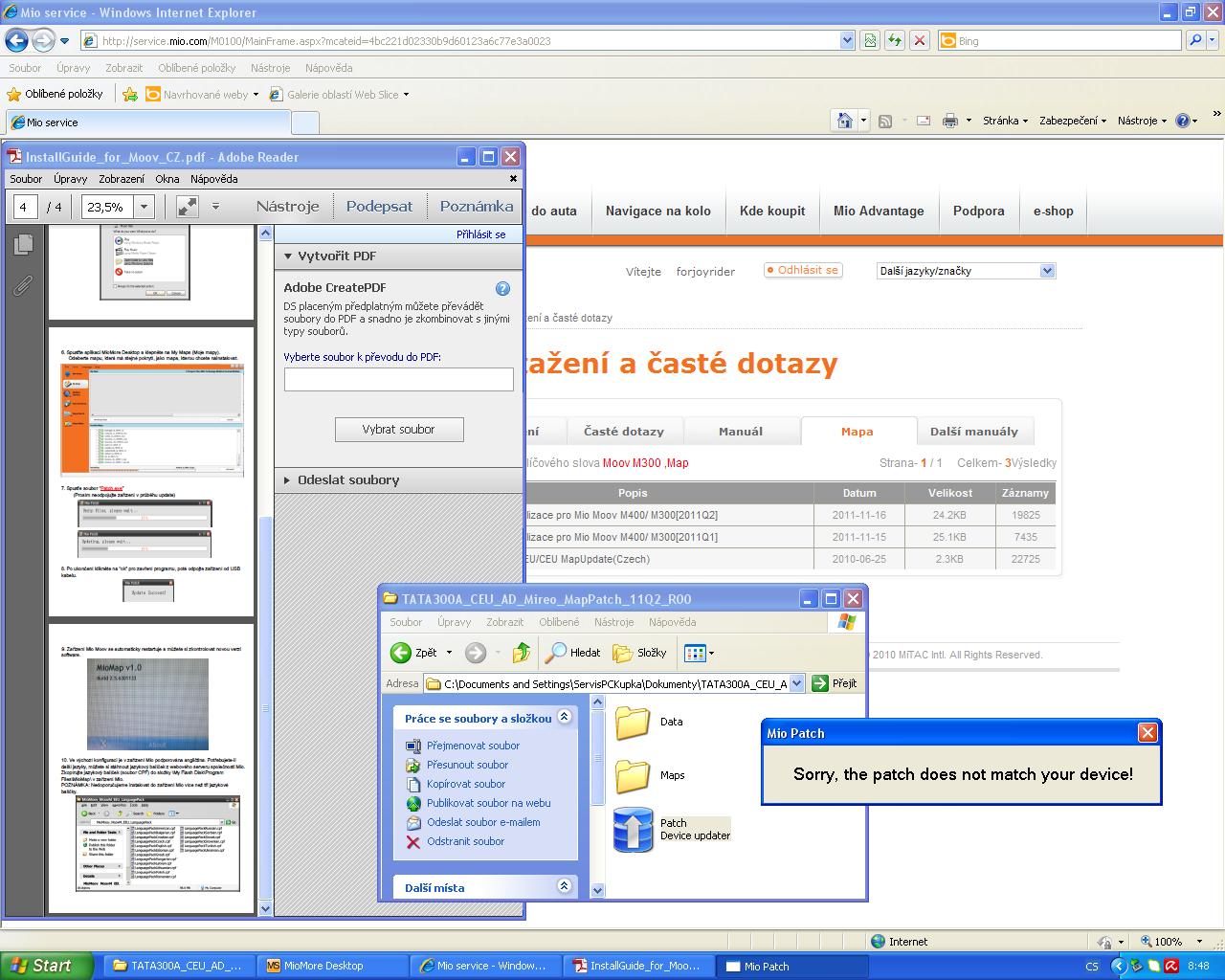Open the Zobrazení menu in Adobe Reader
The image size is (1225, 980).
coord(121,179)
